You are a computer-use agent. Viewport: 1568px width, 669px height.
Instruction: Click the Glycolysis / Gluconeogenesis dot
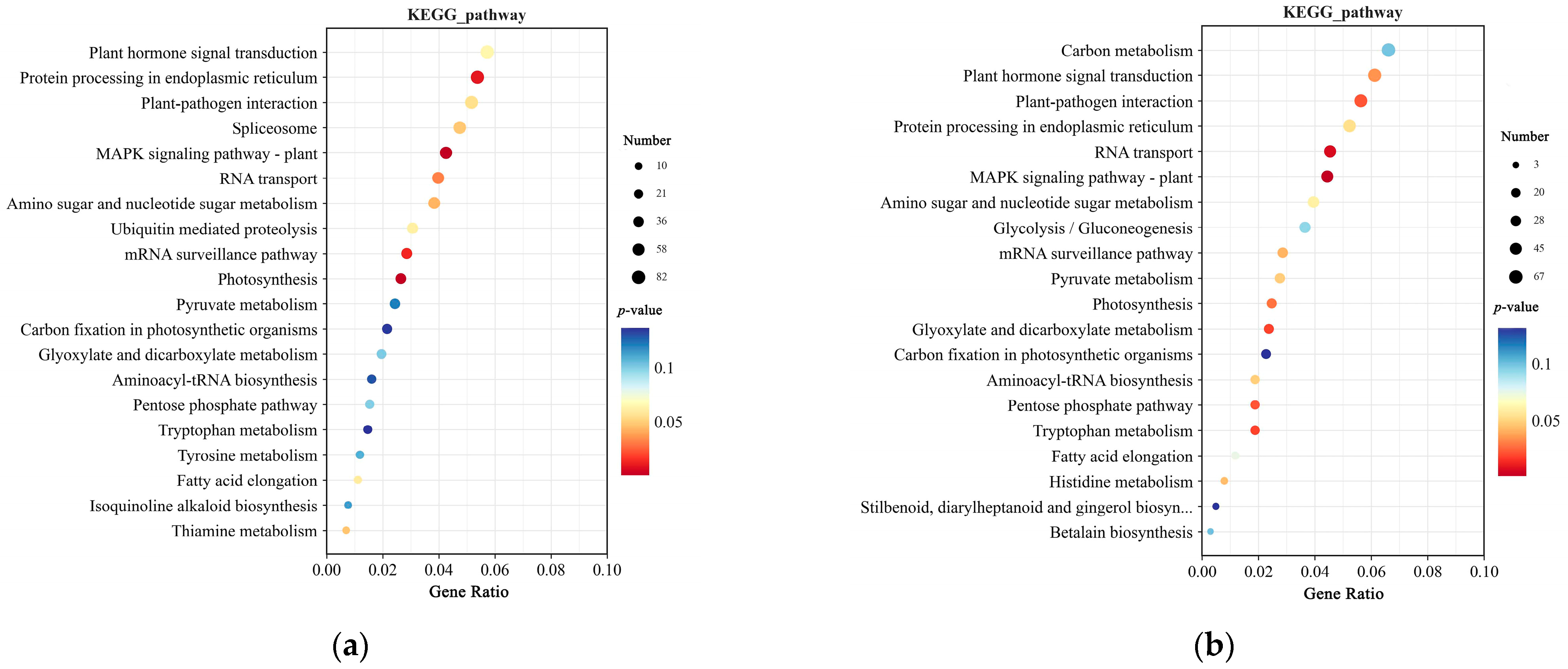click(1304, 227)
